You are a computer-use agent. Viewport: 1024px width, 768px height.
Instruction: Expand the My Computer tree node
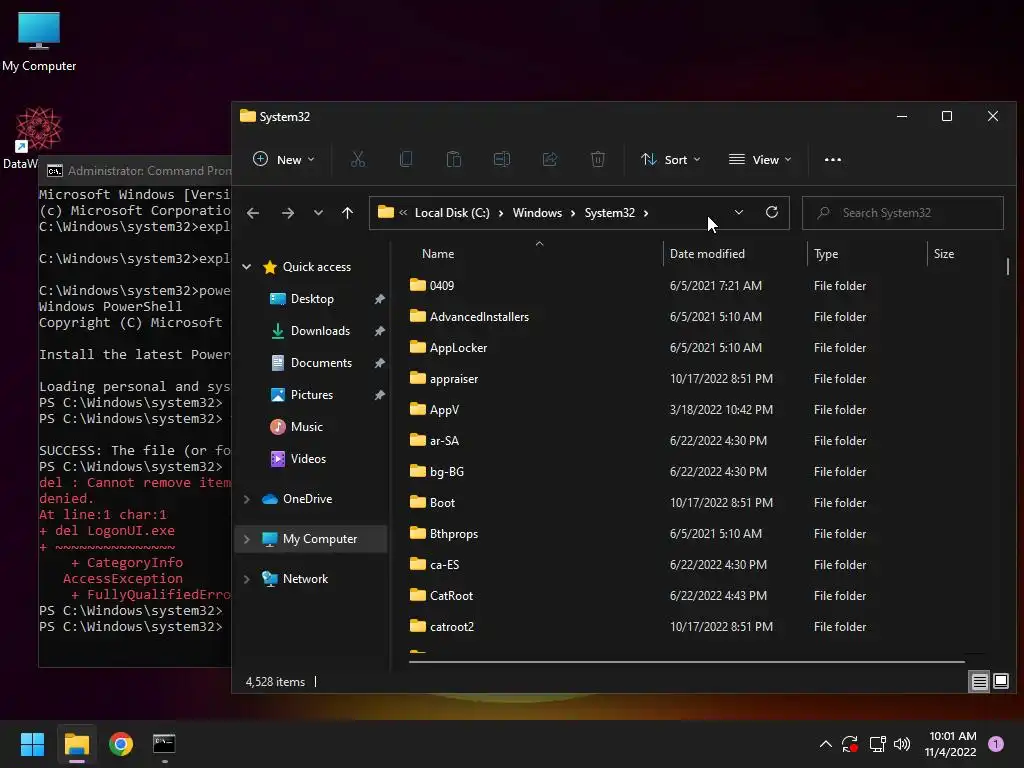(x=247, y=539)
